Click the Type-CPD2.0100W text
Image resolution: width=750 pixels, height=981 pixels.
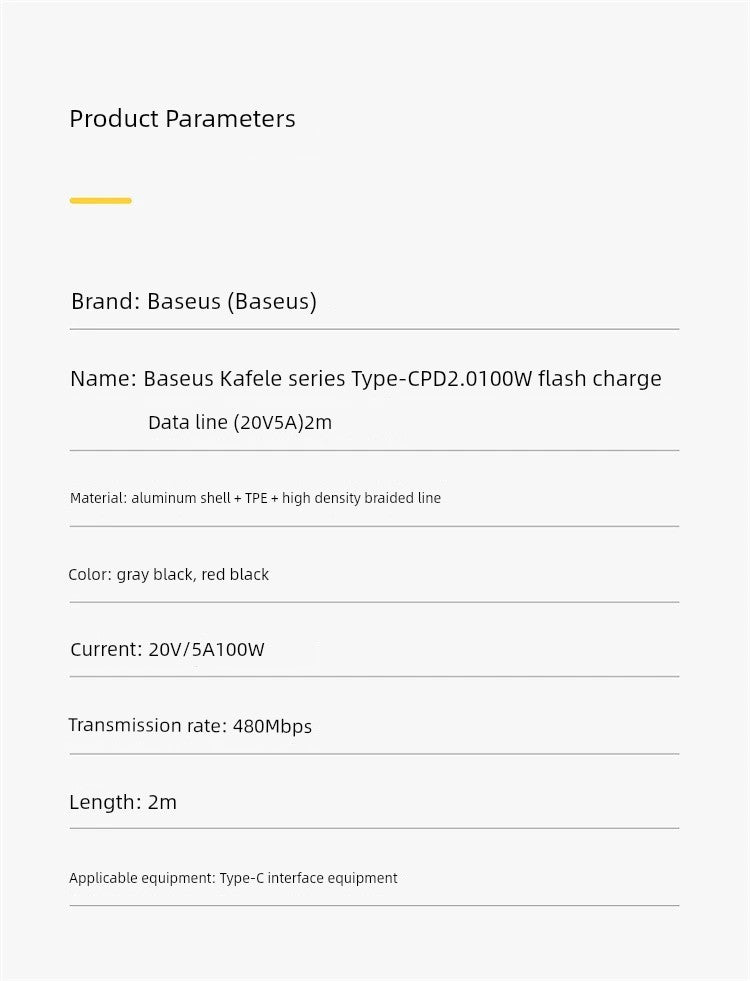tap(442, 379)
